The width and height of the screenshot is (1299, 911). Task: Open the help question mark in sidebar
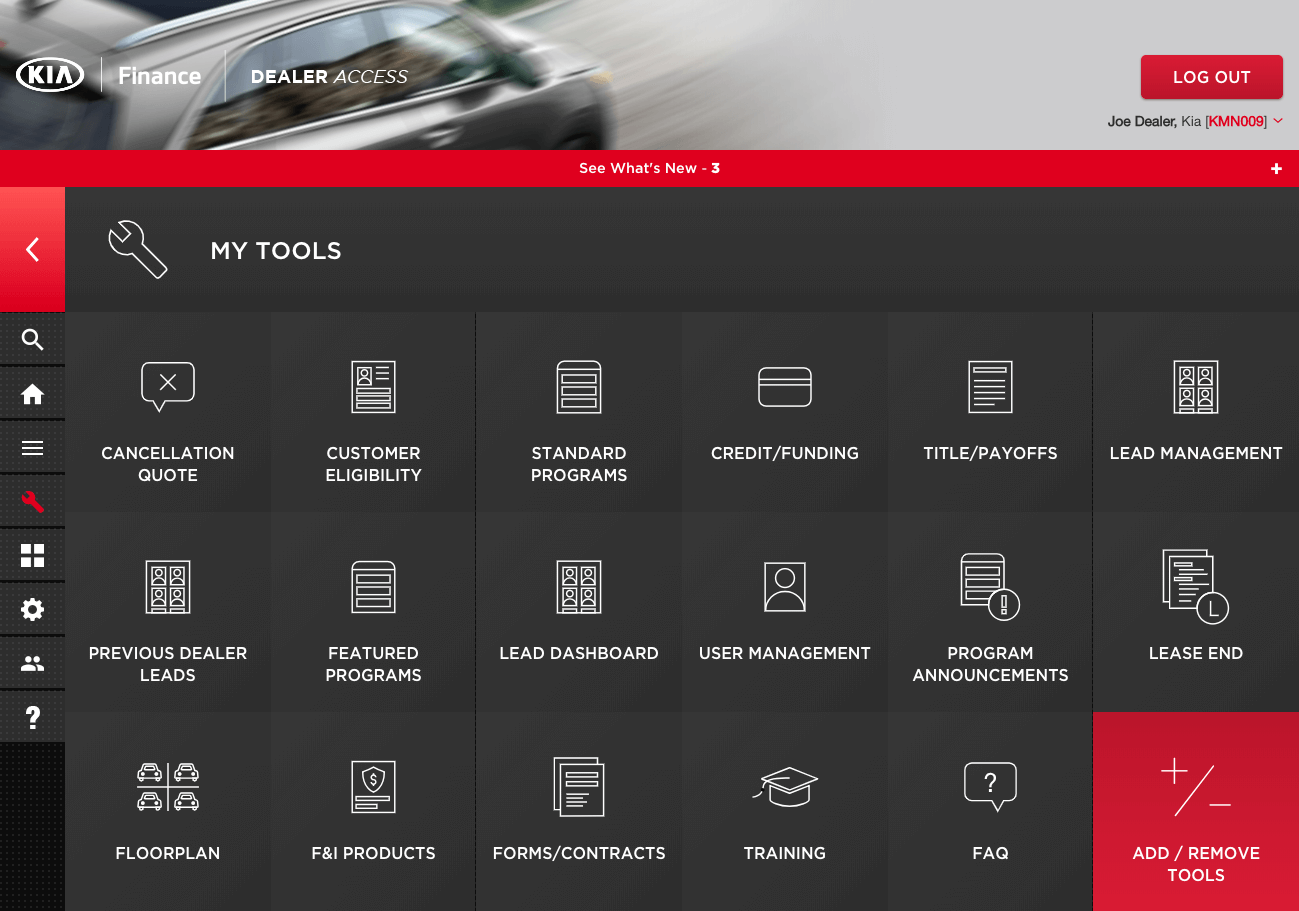33,717
